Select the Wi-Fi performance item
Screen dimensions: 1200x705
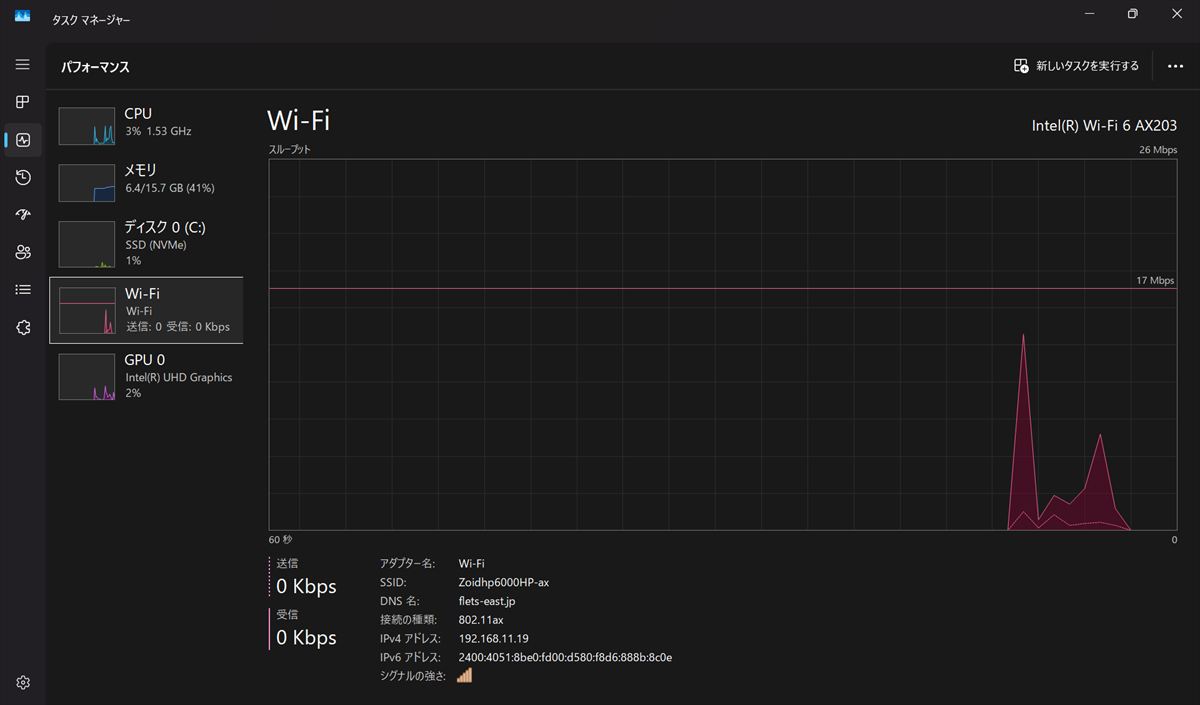(146, 310)
